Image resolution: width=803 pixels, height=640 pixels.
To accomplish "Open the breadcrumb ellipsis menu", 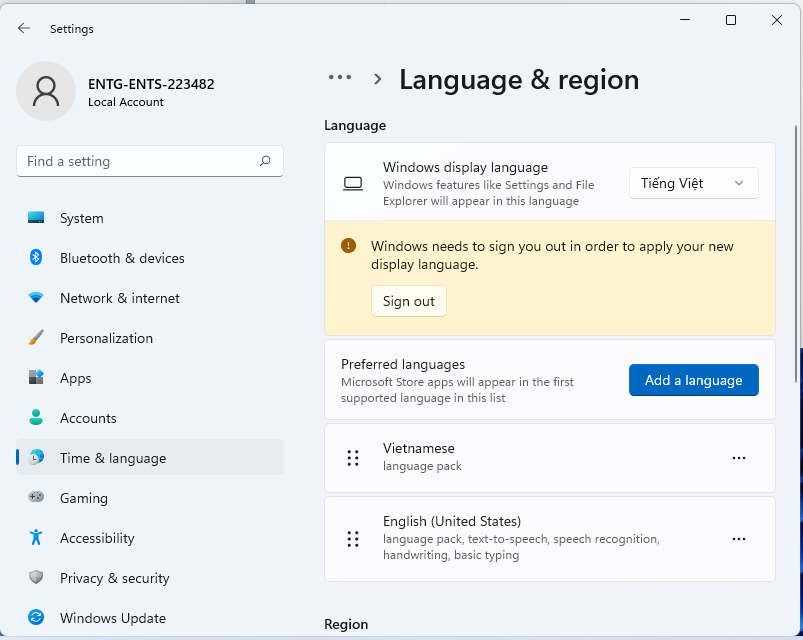I will [x=340, y=78].
